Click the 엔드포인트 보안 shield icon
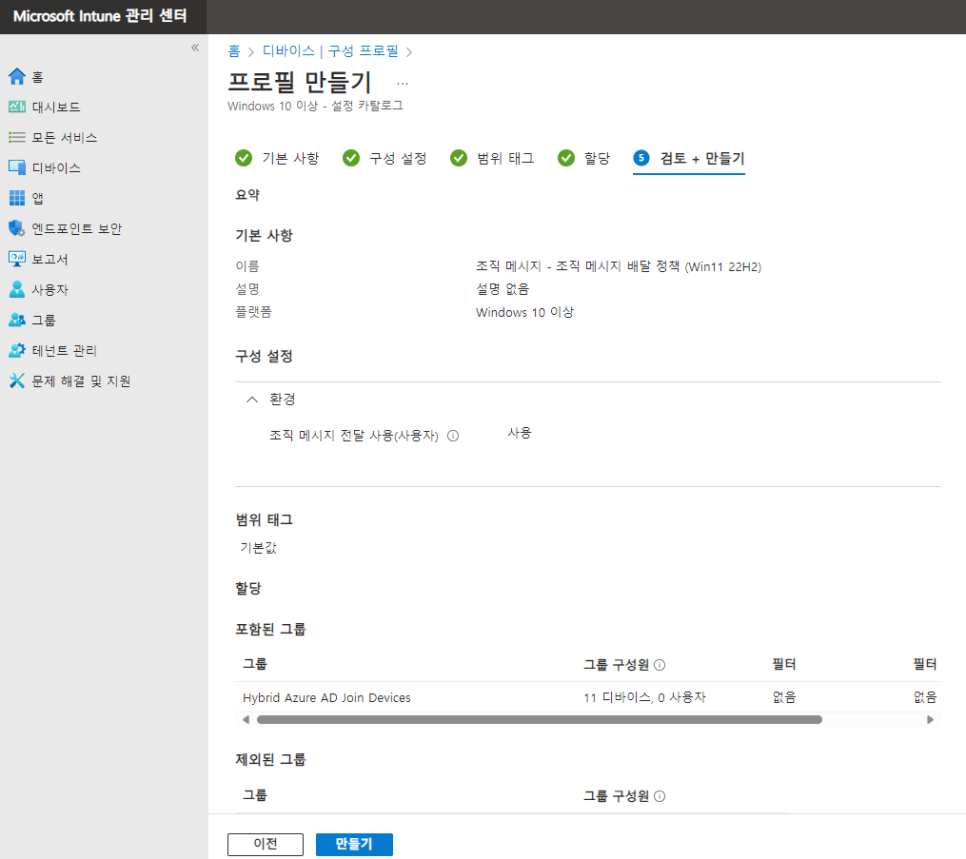 [x=17, y=228]
